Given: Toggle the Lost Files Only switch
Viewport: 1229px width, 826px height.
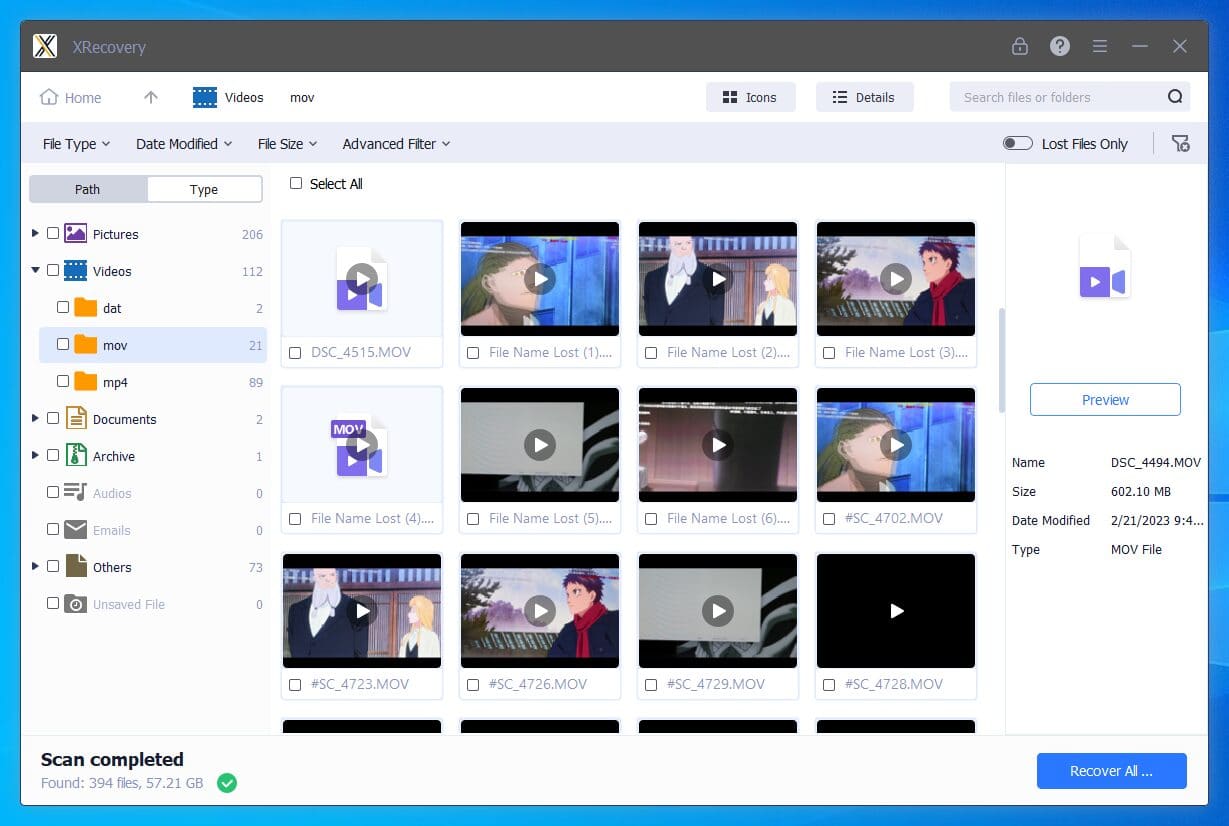Looking at the screenshot, I should pyautogui.click(x=1017, y=143).
